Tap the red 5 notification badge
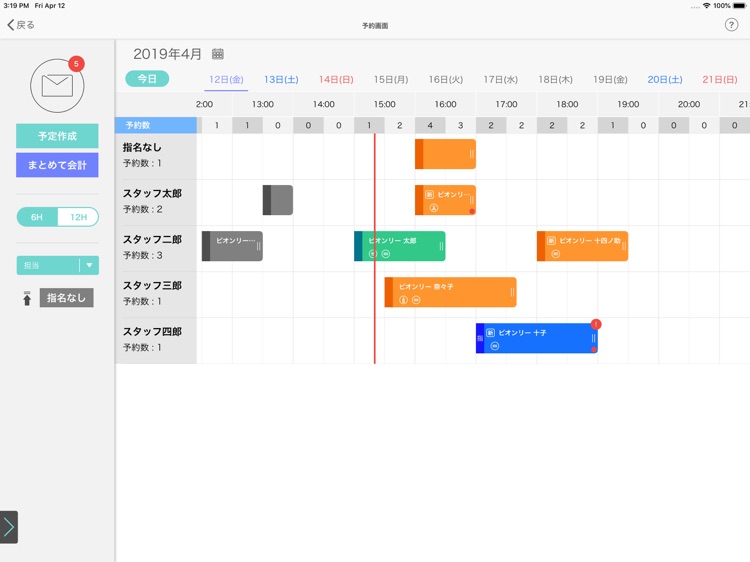The height and width of the screenshot is (562, 750). pos(77,64)
